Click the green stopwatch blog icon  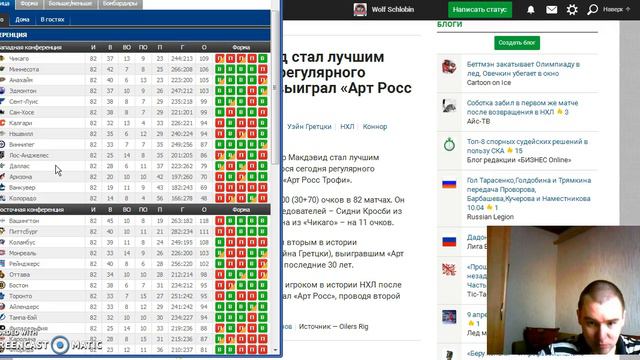tap(449, 144)
